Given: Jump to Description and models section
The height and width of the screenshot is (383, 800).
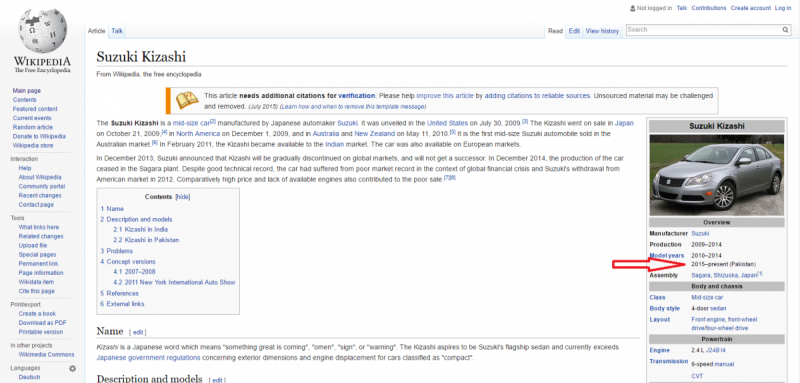Looking at the screenshot, I should [136, 220].
